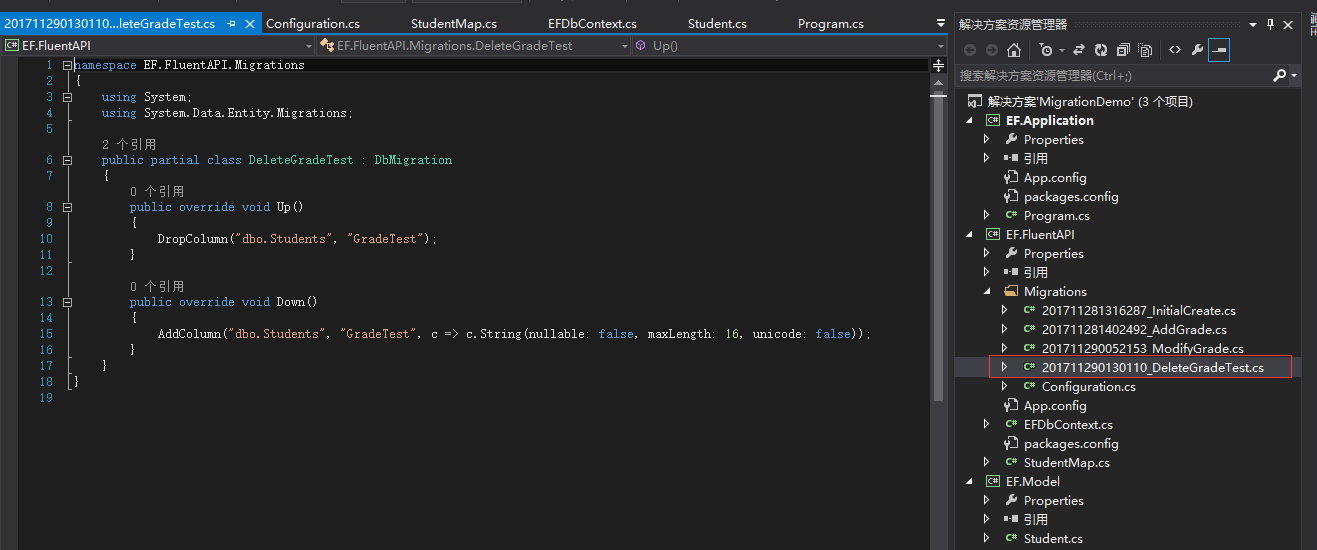Click the Solution Explorer search box

[x=1113, y=75]
